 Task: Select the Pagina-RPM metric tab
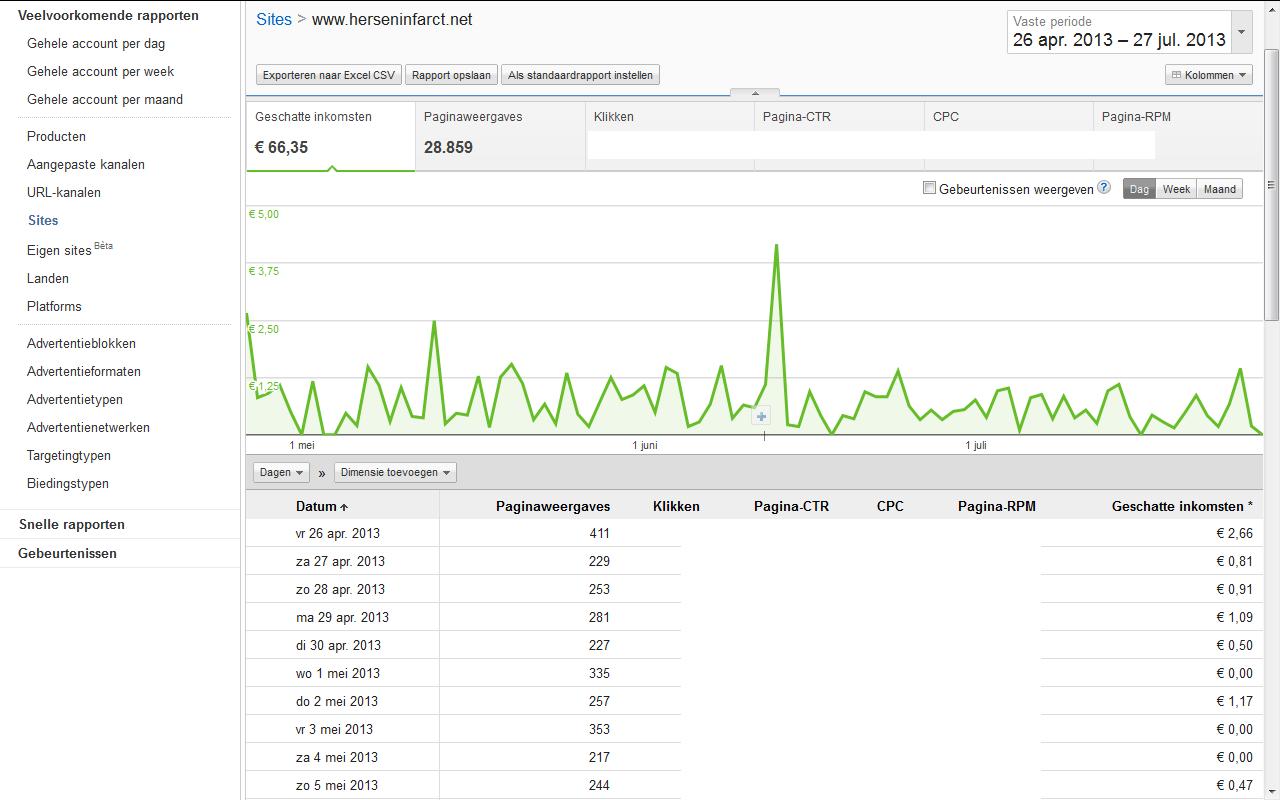tap(1178, 136)
